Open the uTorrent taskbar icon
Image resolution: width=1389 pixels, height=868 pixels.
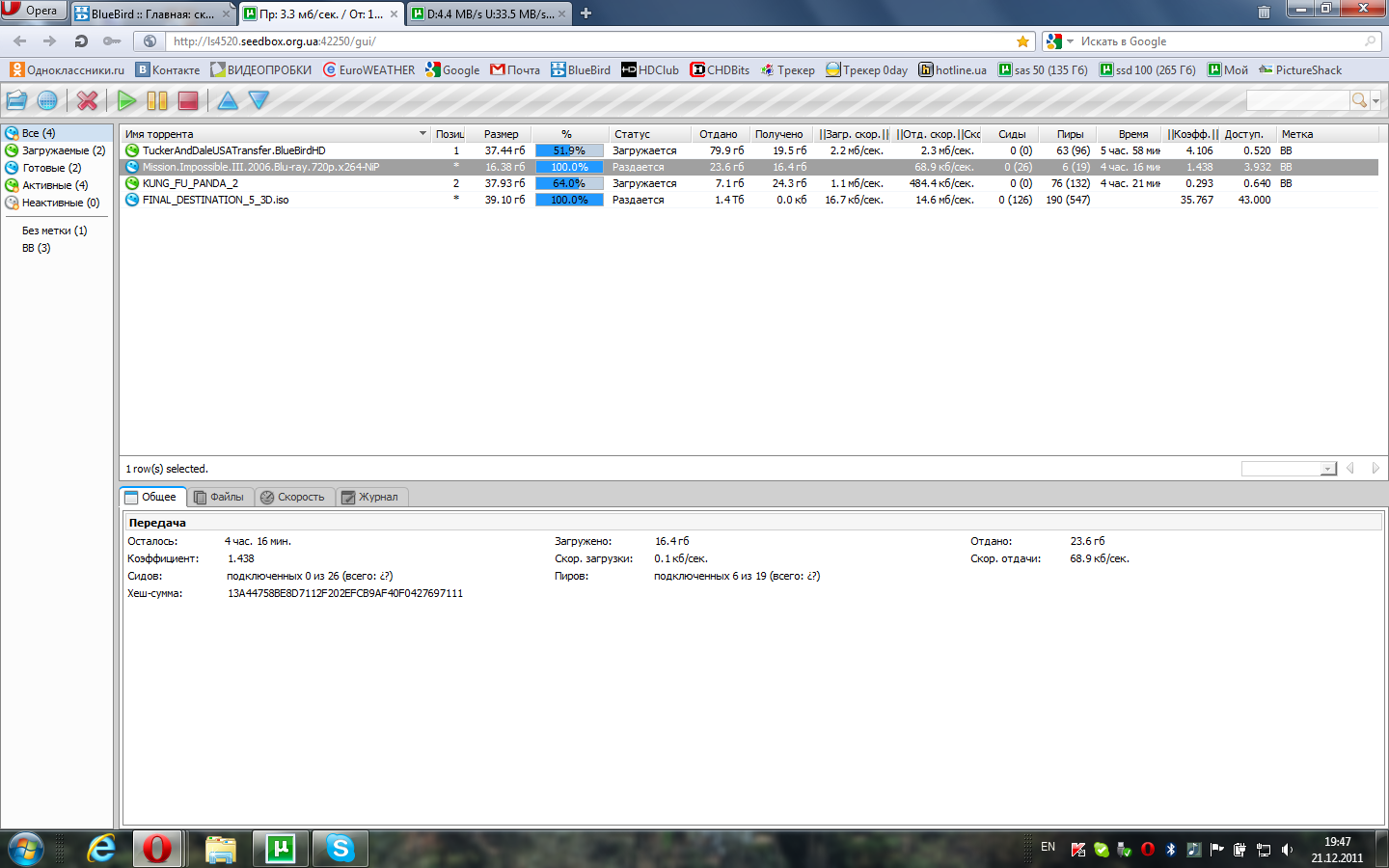click(281, 849)
